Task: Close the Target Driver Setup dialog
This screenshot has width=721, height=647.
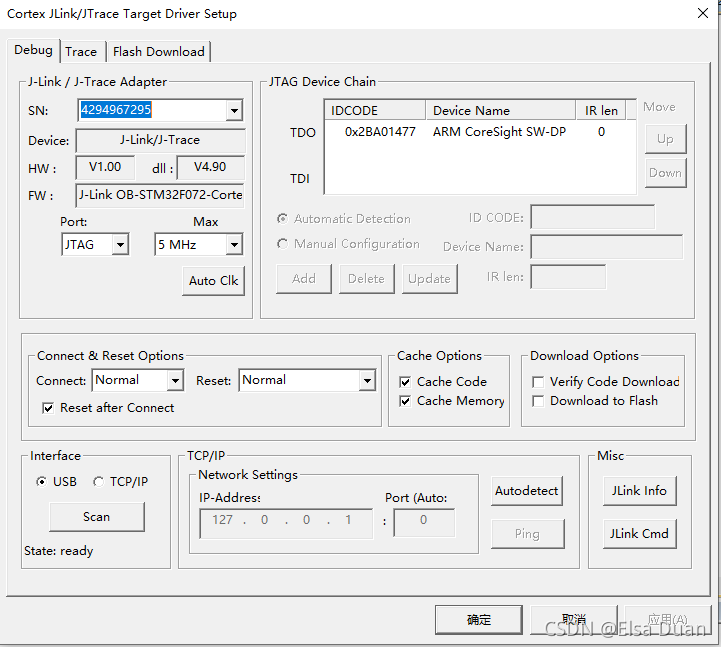Action: coord(703,13)
